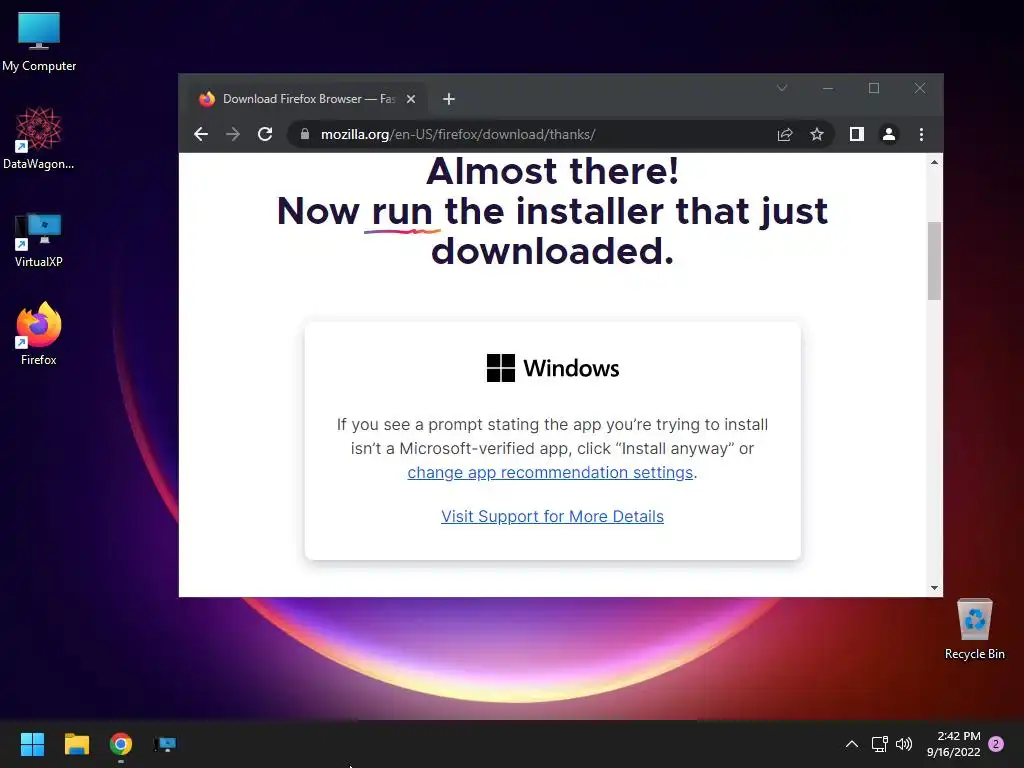Show hidden system tray icons
This screenshot has height=768, width=1024.
point(852,744)
